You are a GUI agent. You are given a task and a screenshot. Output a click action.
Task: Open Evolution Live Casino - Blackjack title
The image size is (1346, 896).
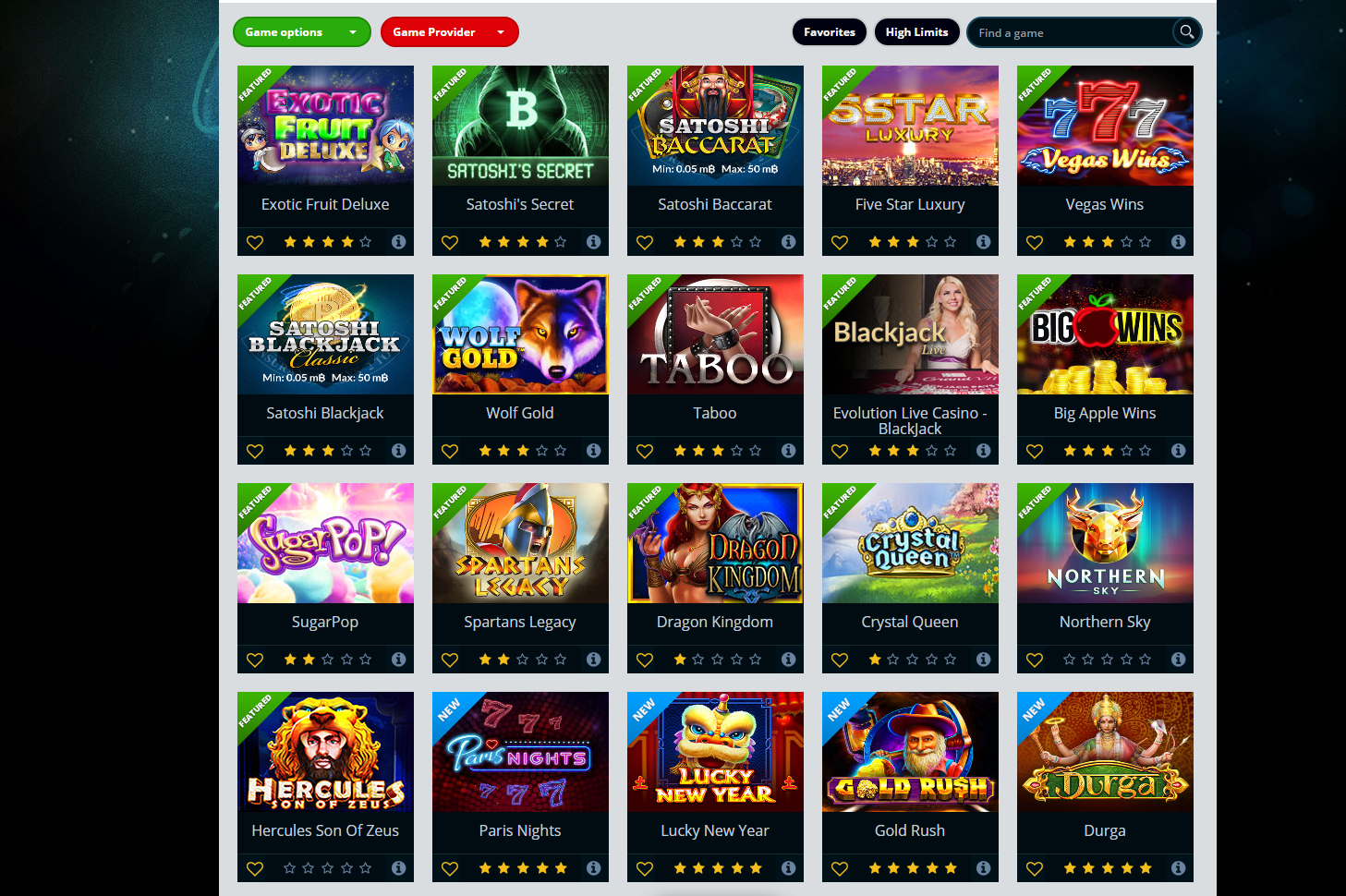[910, 420]
